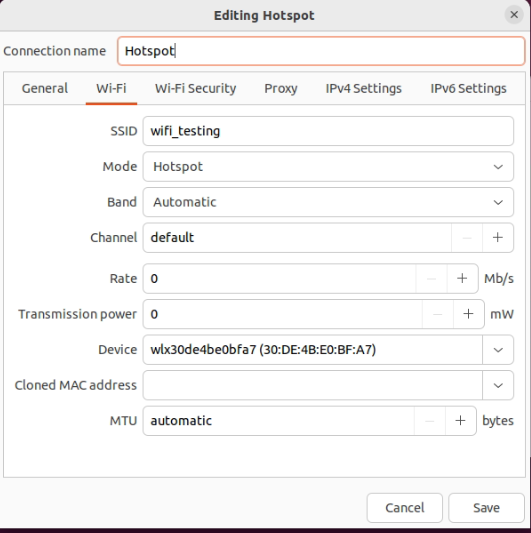This screenshot has width=531, height=533.
Task: Switch to the General tab
Action: coord(45,89)
